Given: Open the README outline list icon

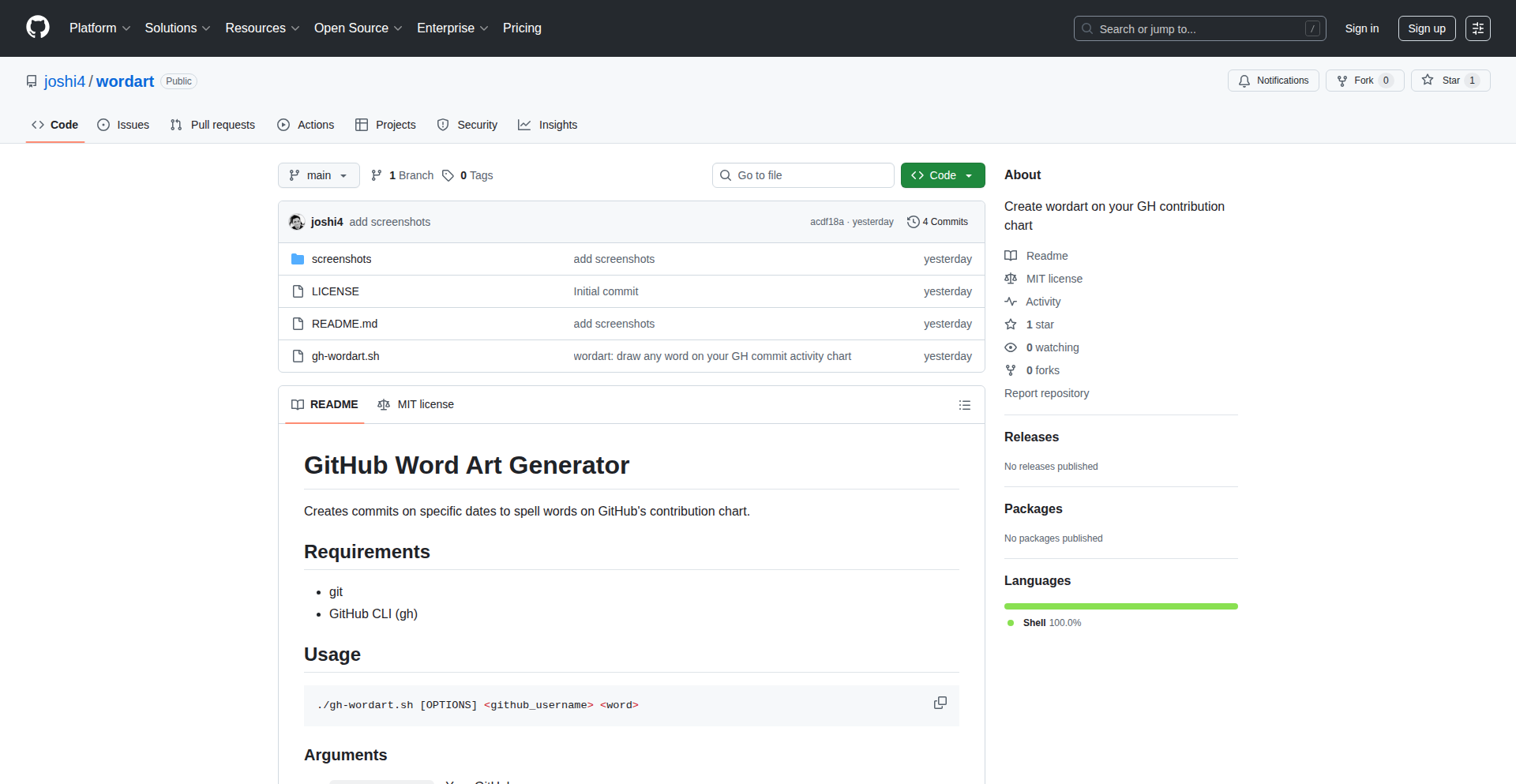Looking at the screenshot, I should (964, 405).
